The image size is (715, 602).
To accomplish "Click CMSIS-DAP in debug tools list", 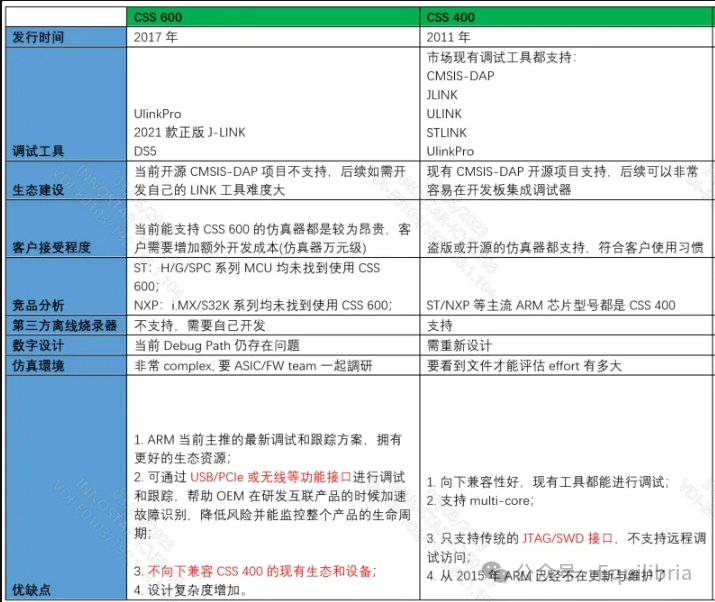I will click(x=461, y=76).
